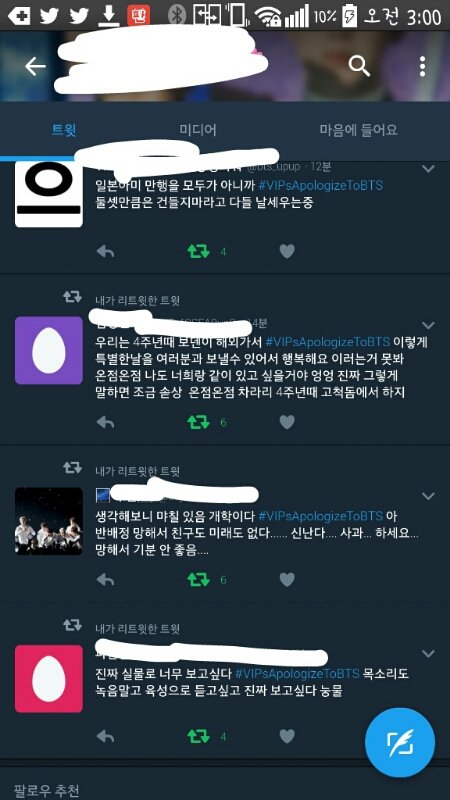Reply to the first tweet about 일본아미
Image resolution: width=450 pixels, height=800 pixels.
tap(105, 252)
